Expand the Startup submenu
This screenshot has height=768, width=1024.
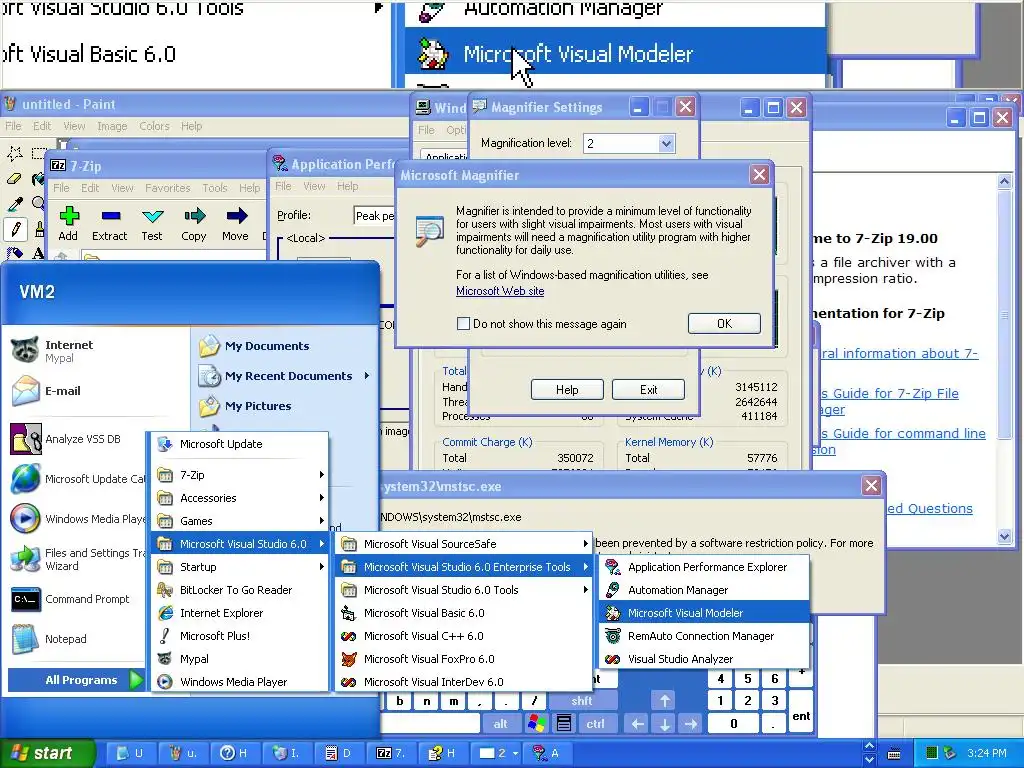(x=239, y=567)
